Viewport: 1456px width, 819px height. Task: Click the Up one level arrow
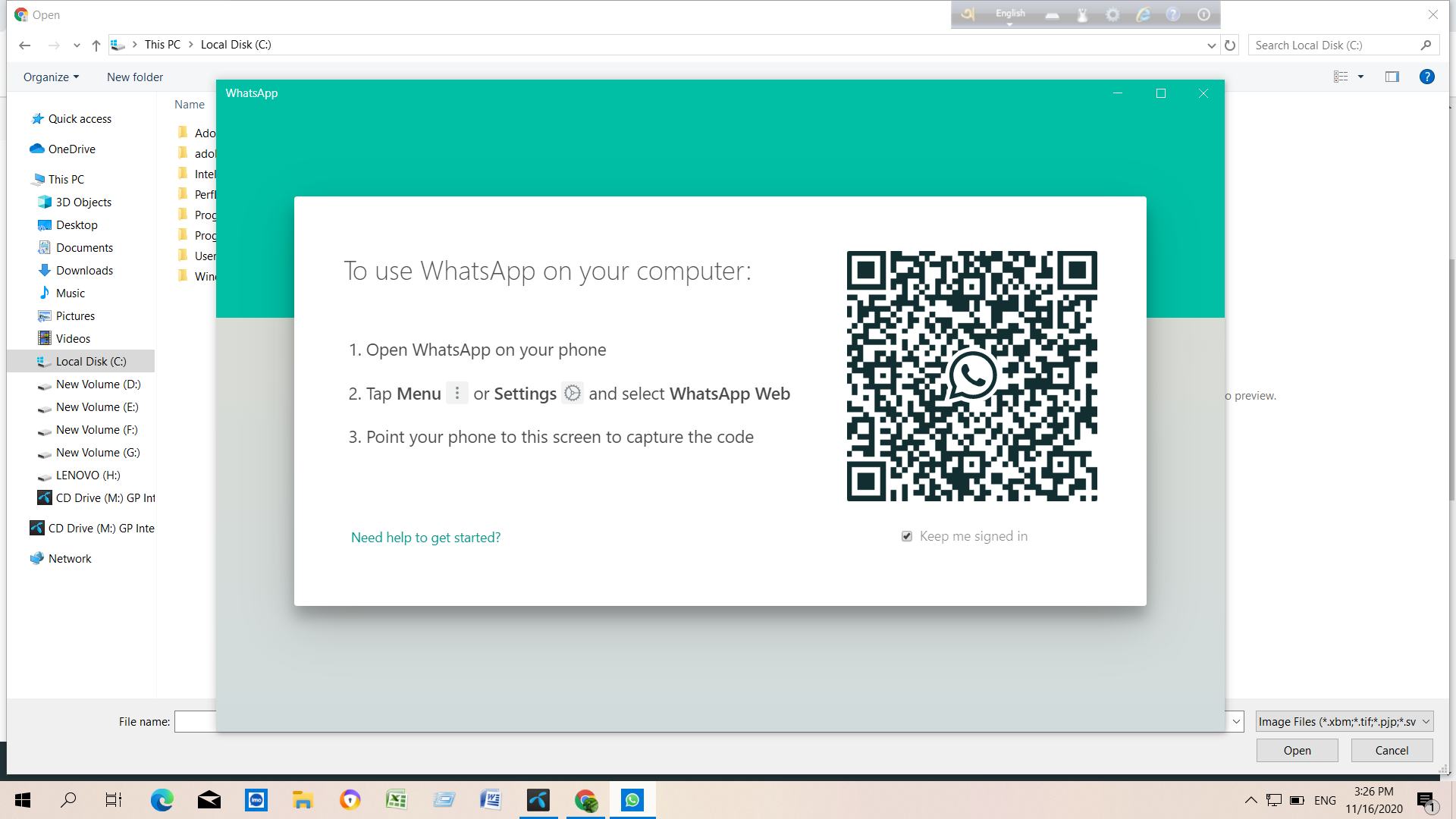(96, 45)
